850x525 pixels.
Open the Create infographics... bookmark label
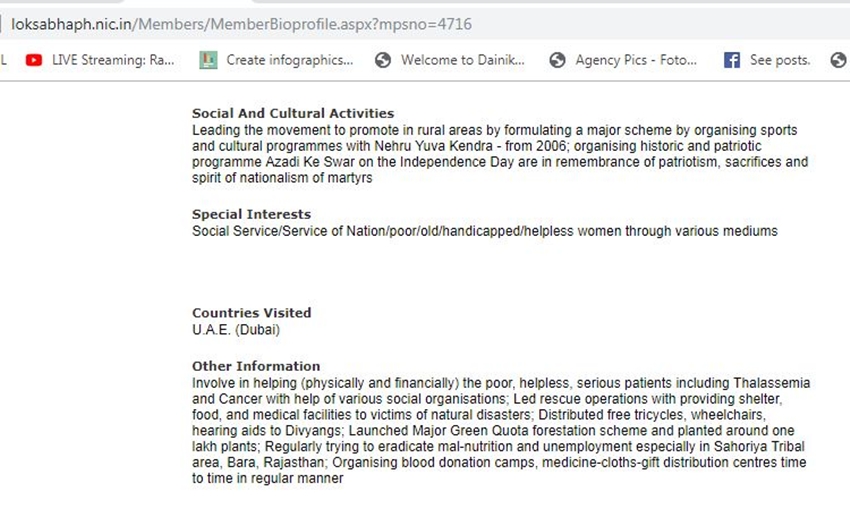289,60
